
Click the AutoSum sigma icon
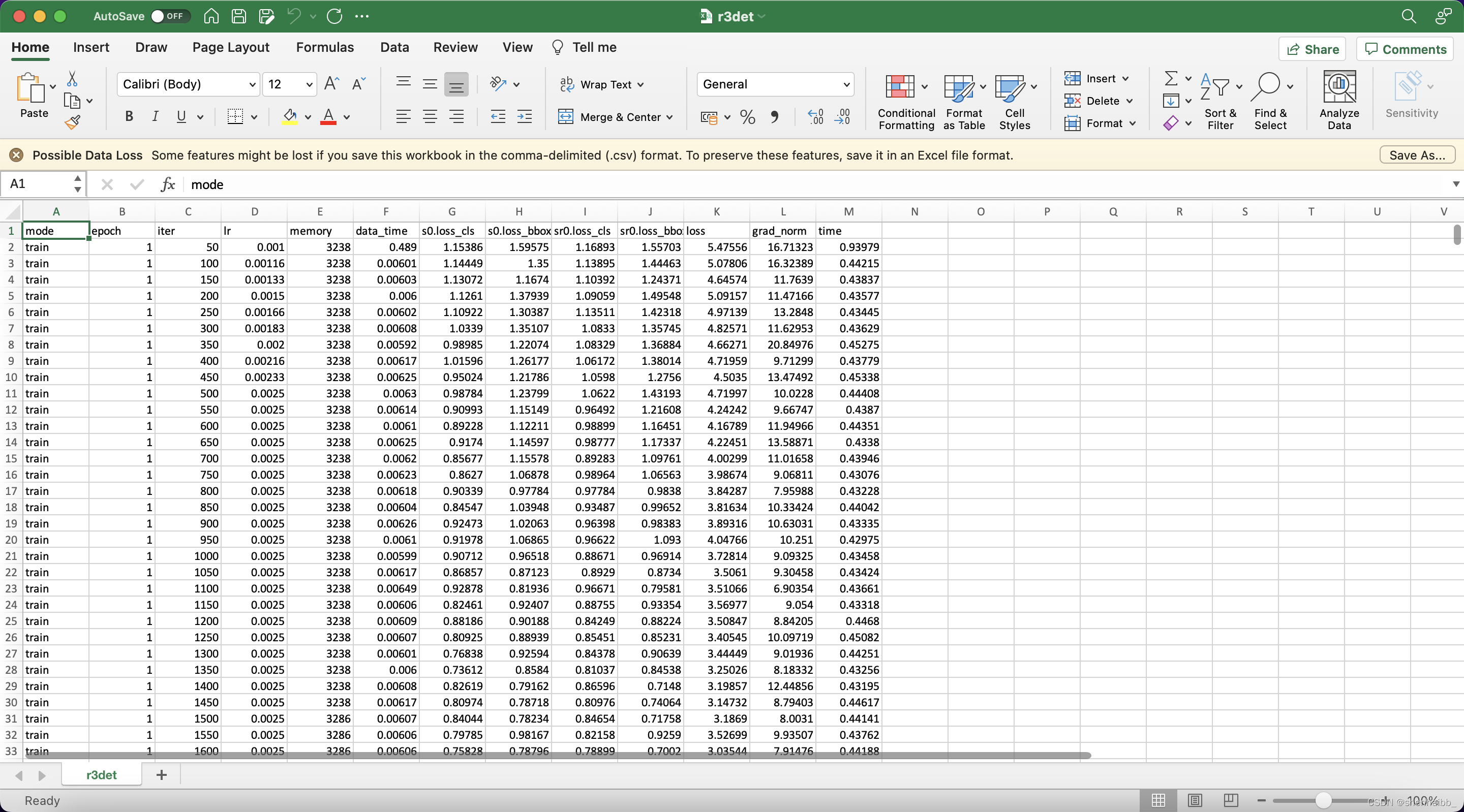click(x=1170, y=78)
